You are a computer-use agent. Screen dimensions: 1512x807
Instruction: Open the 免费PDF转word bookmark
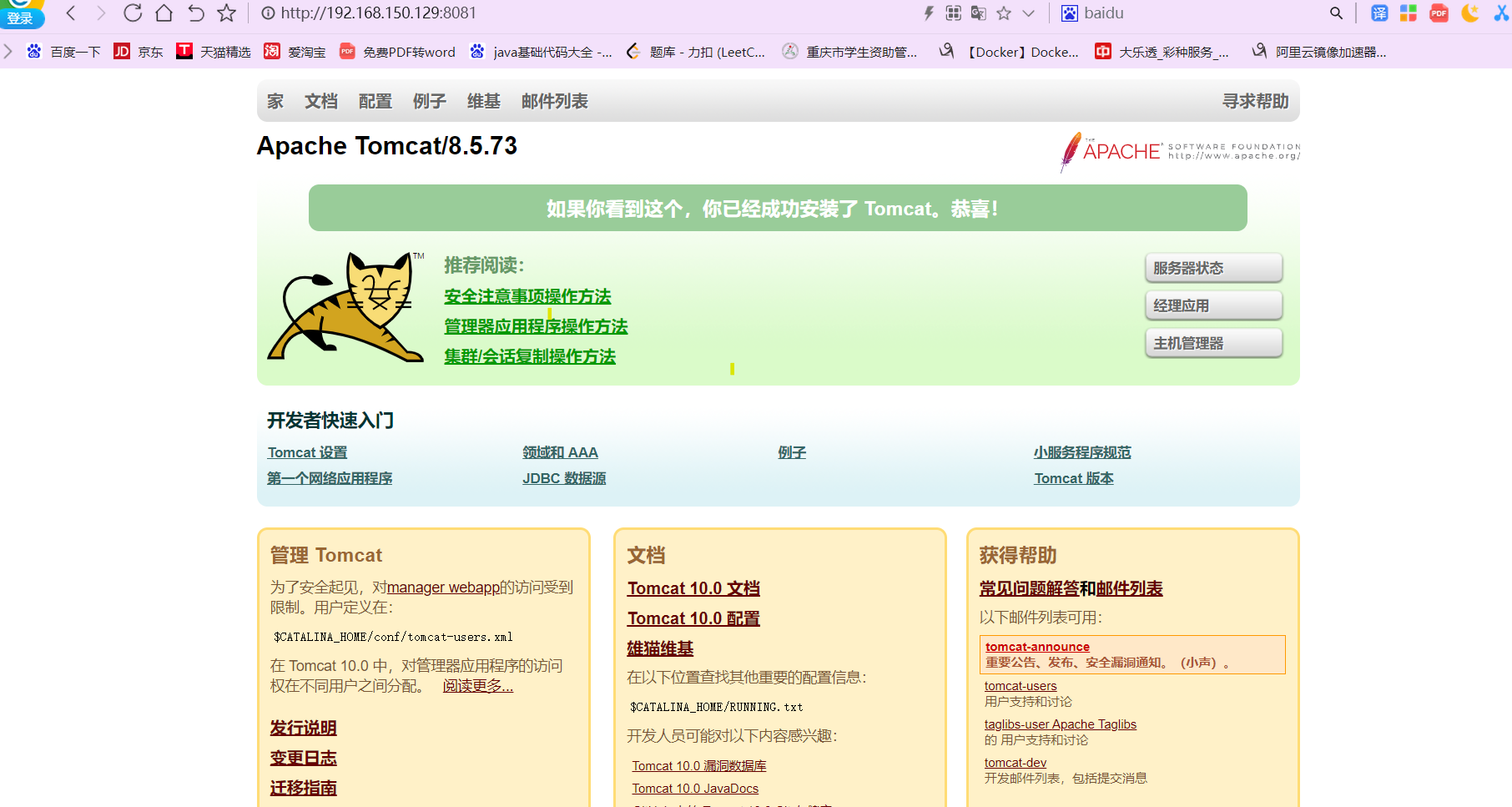(x=397, y=52)
